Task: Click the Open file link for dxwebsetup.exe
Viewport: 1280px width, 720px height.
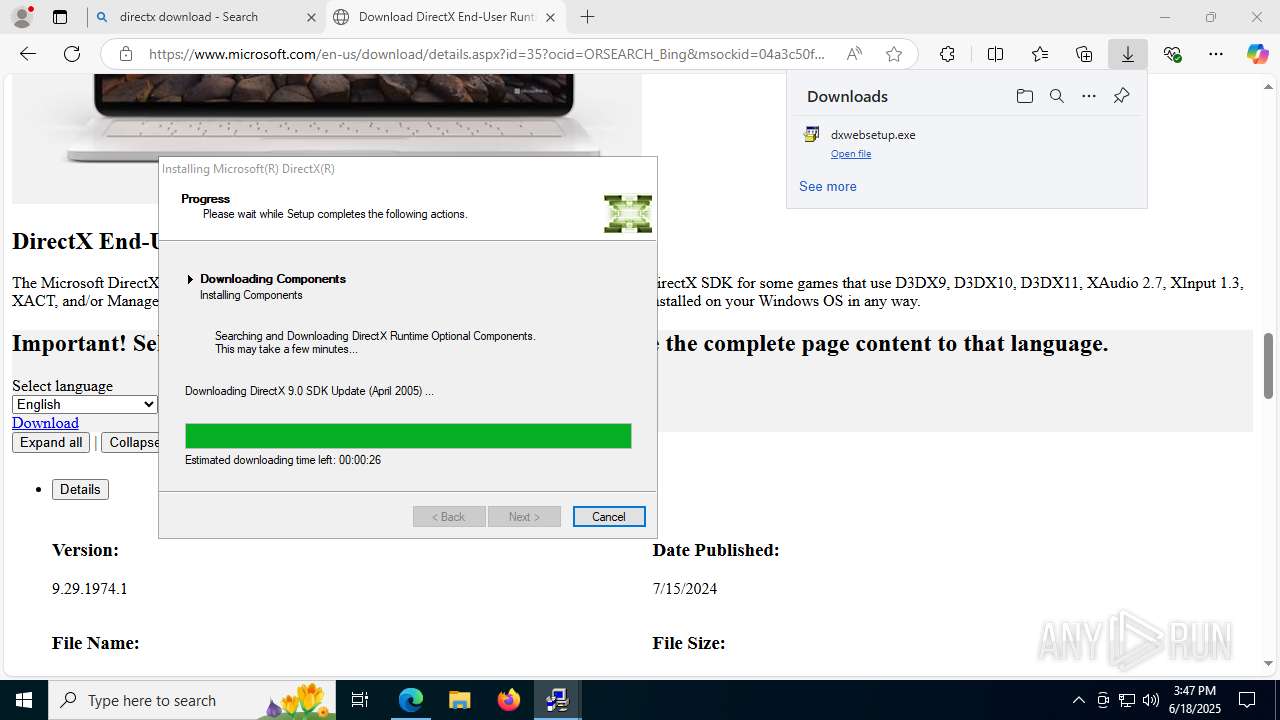Action: 851,154
